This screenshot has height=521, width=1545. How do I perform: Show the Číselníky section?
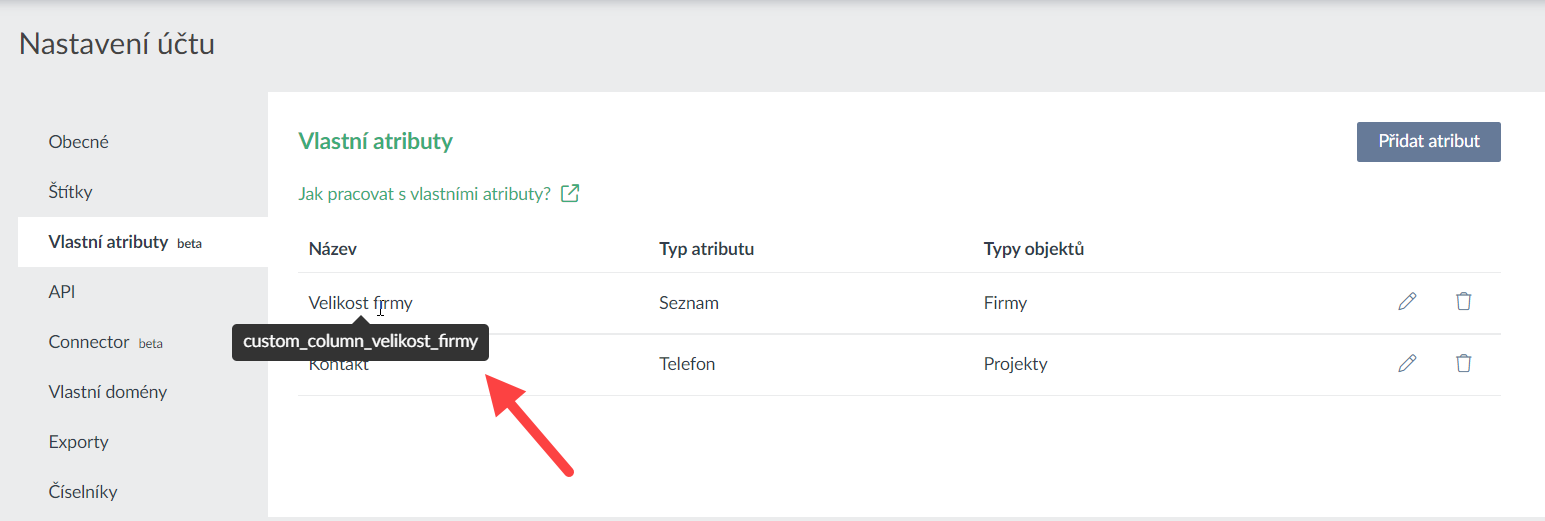pos(83,492)
